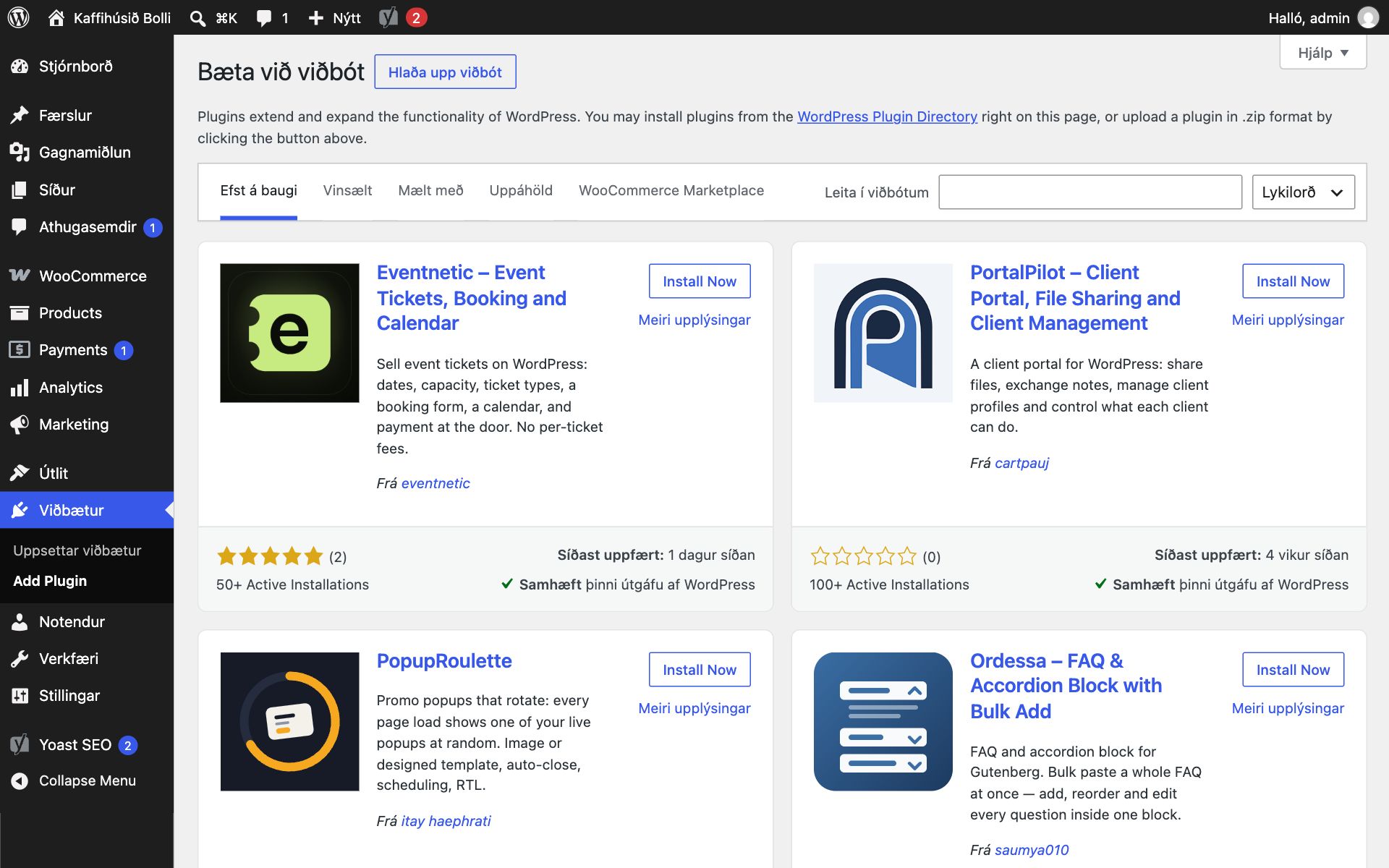1389x868 pixels.
Task: Visit author link cartpauj
Action: point(1021,463)
